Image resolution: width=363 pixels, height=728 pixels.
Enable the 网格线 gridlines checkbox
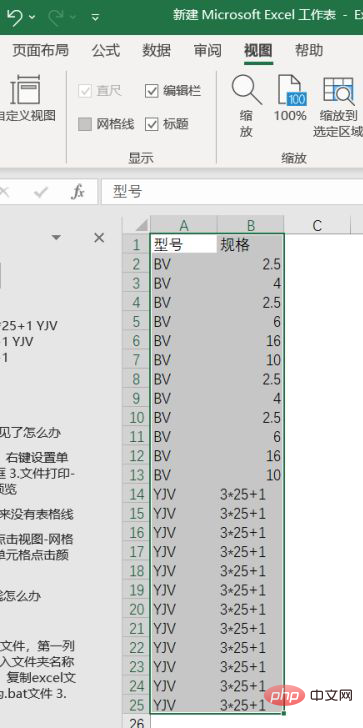coord(84,124)
